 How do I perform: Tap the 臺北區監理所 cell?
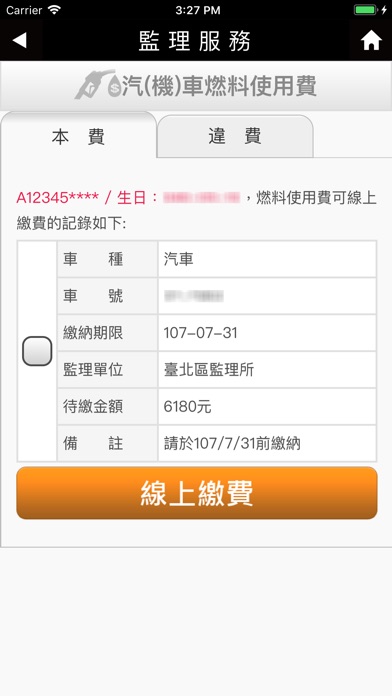(x=267, y=369)
